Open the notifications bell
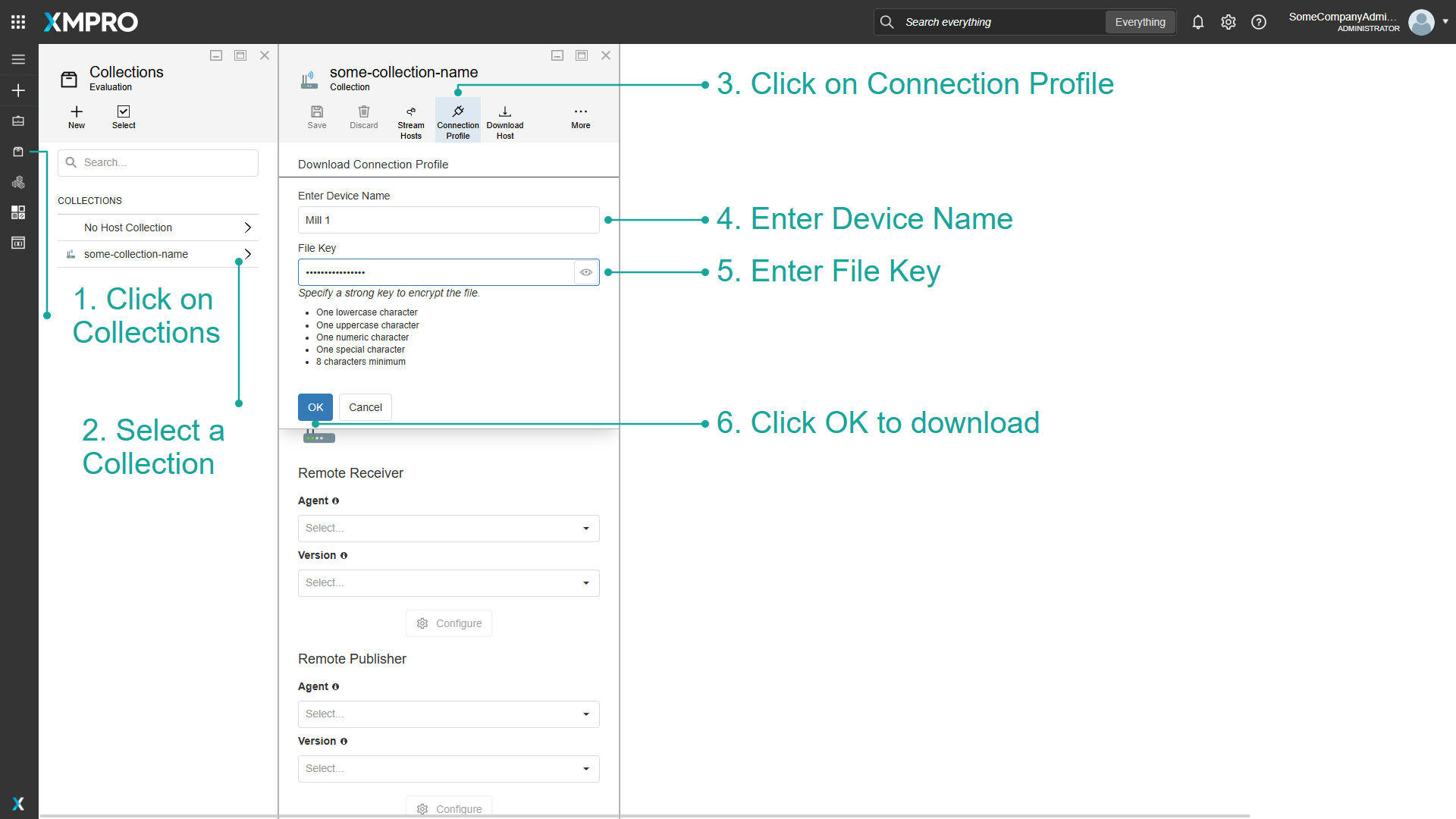The height and width of the screenshot is (819, 1456). (1198, 22)
